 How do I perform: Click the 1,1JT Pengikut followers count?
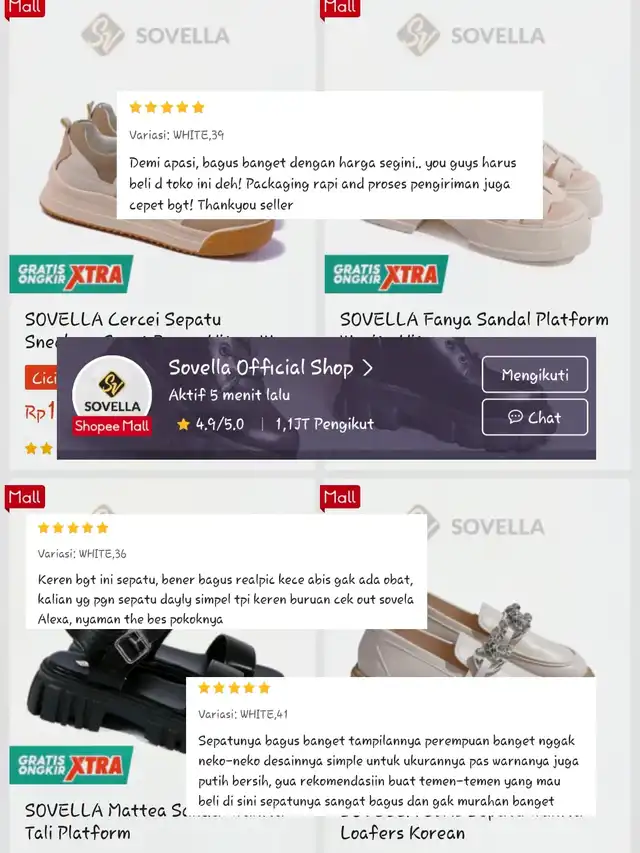325,424
